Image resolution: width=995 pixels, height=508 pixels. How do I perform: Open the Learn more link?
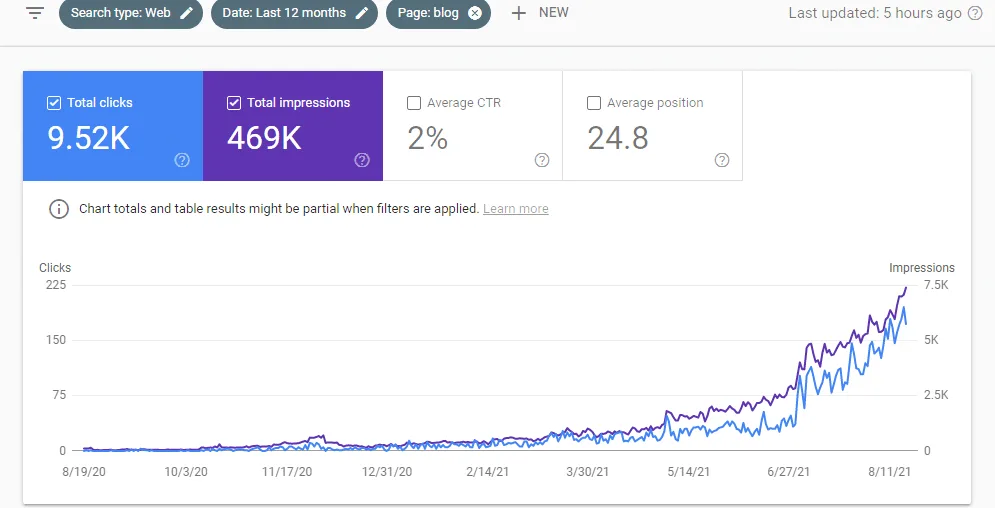(515, 209)
